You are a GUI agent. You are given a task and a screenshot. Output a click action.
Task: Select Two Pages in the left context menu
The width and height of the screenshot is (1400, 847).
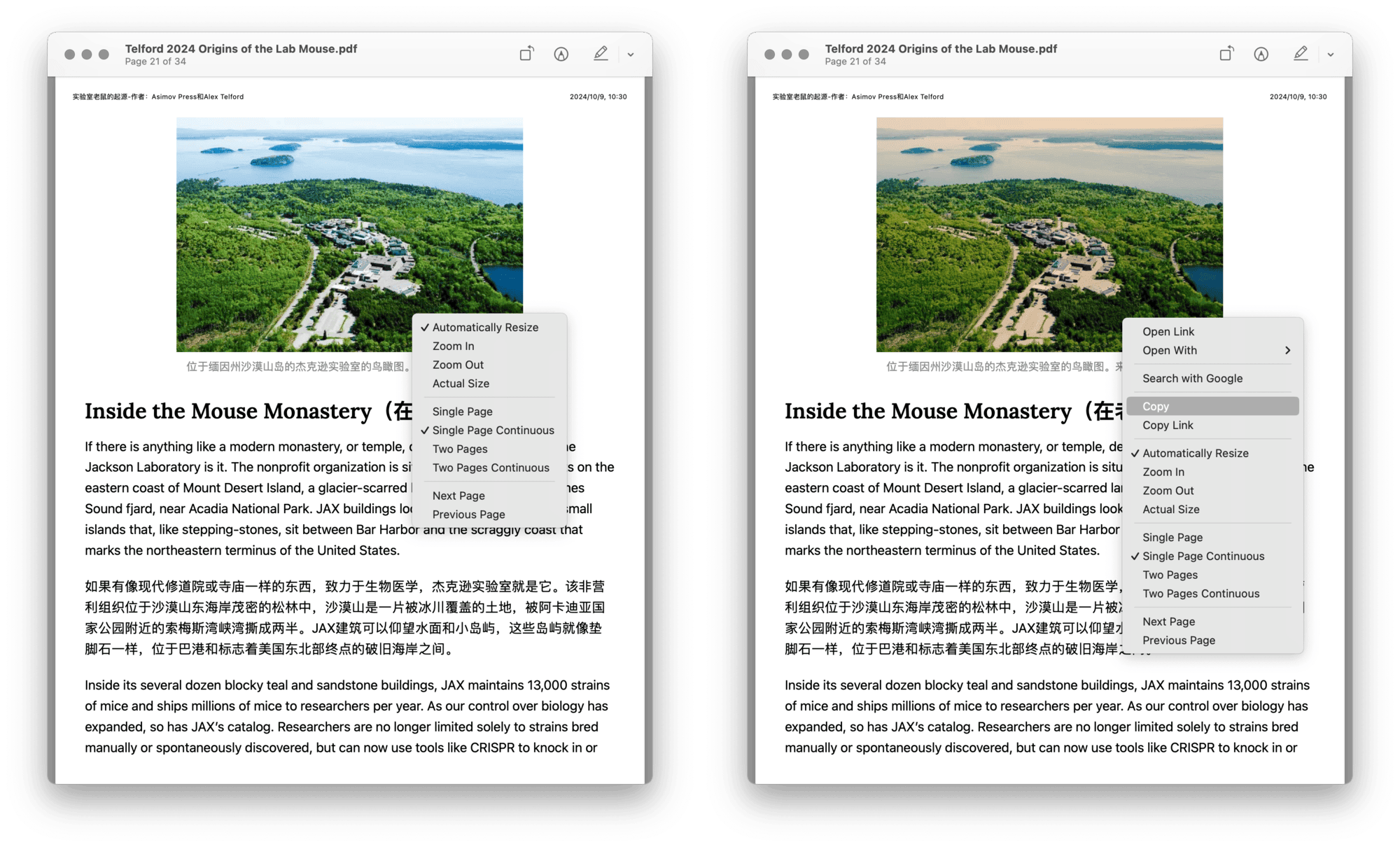coord(489,449)
